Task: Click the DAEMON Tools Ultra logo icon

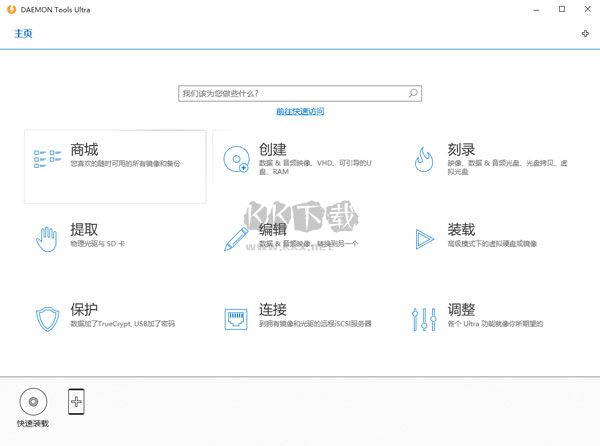Action: click(11, 10)
